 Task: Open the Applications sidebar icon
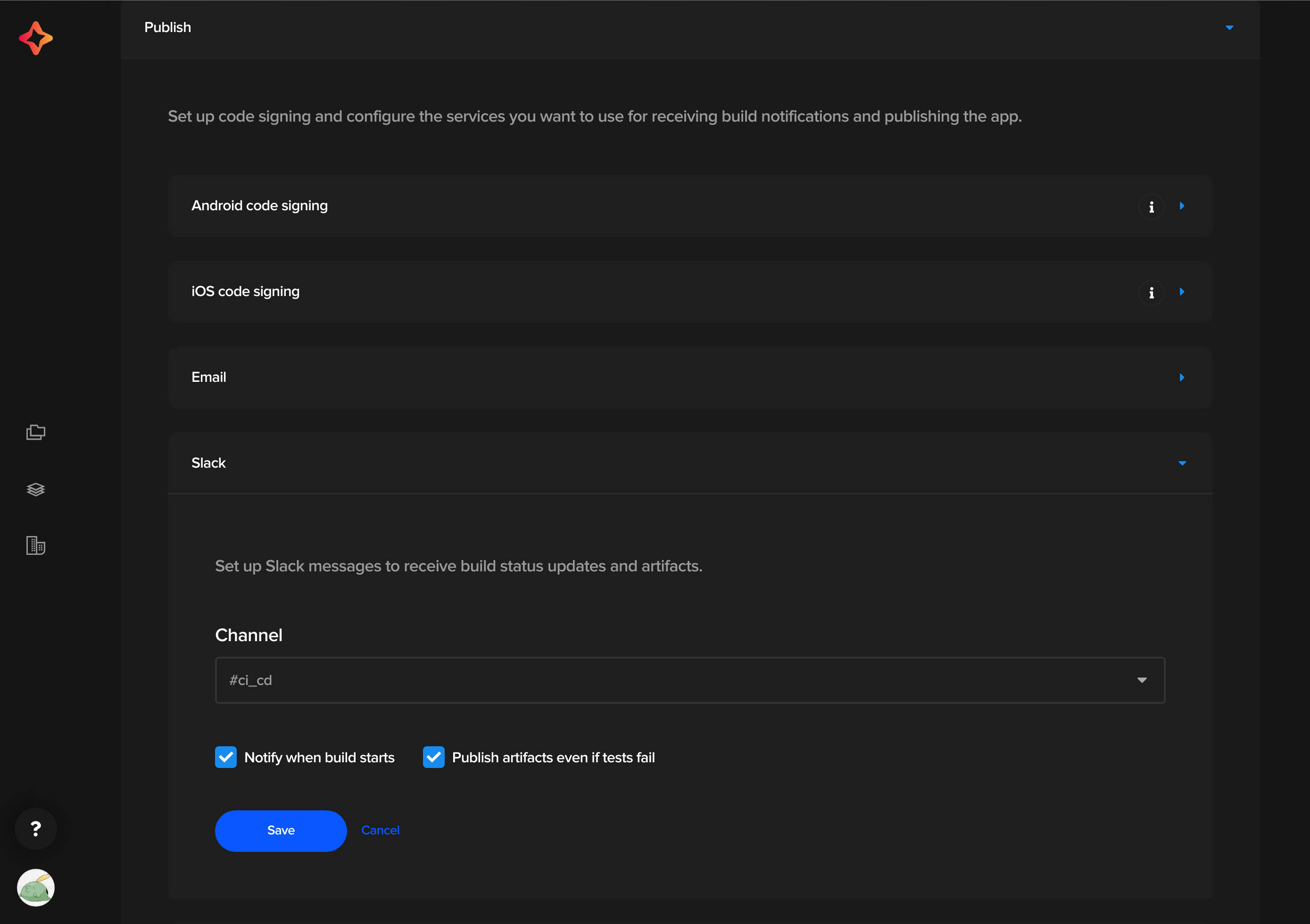coord(35,432)
